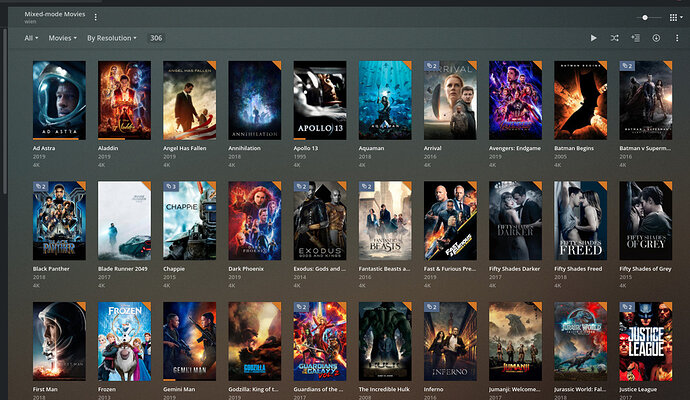This screenshot has height=400, width=690.
Task: Open the toolbar more options menu
Action: click(x=677, y=38)
